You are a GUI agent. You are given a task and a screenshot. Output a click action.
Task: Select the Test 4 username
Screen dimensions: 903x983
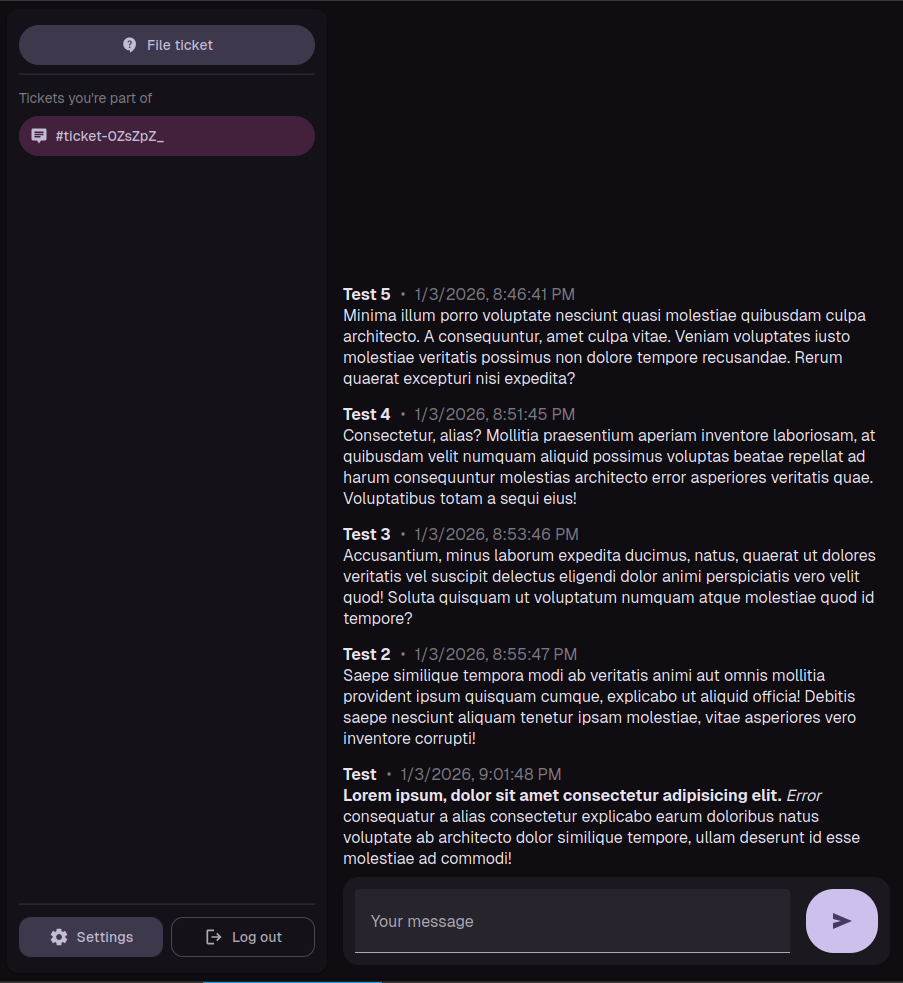point(367,414)
